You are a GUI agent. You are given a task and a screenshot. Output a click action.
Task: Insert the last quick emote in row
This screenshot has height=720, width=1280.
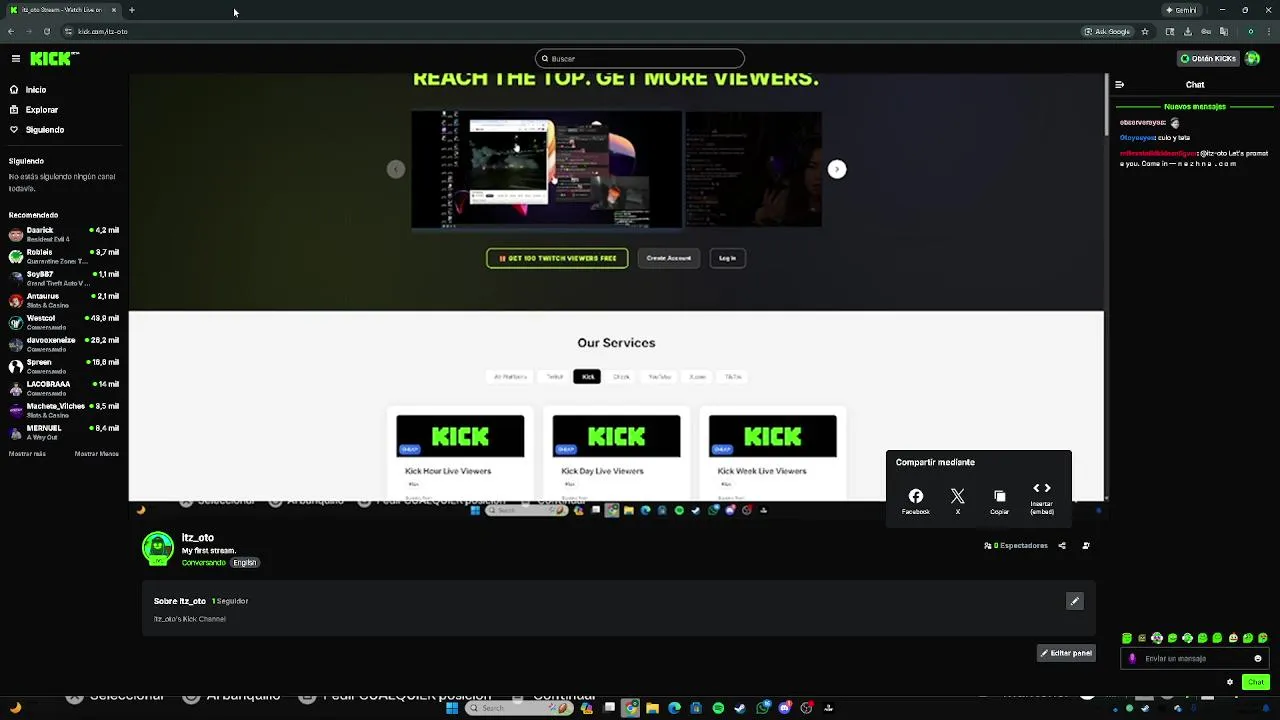tap(1263, 638)
